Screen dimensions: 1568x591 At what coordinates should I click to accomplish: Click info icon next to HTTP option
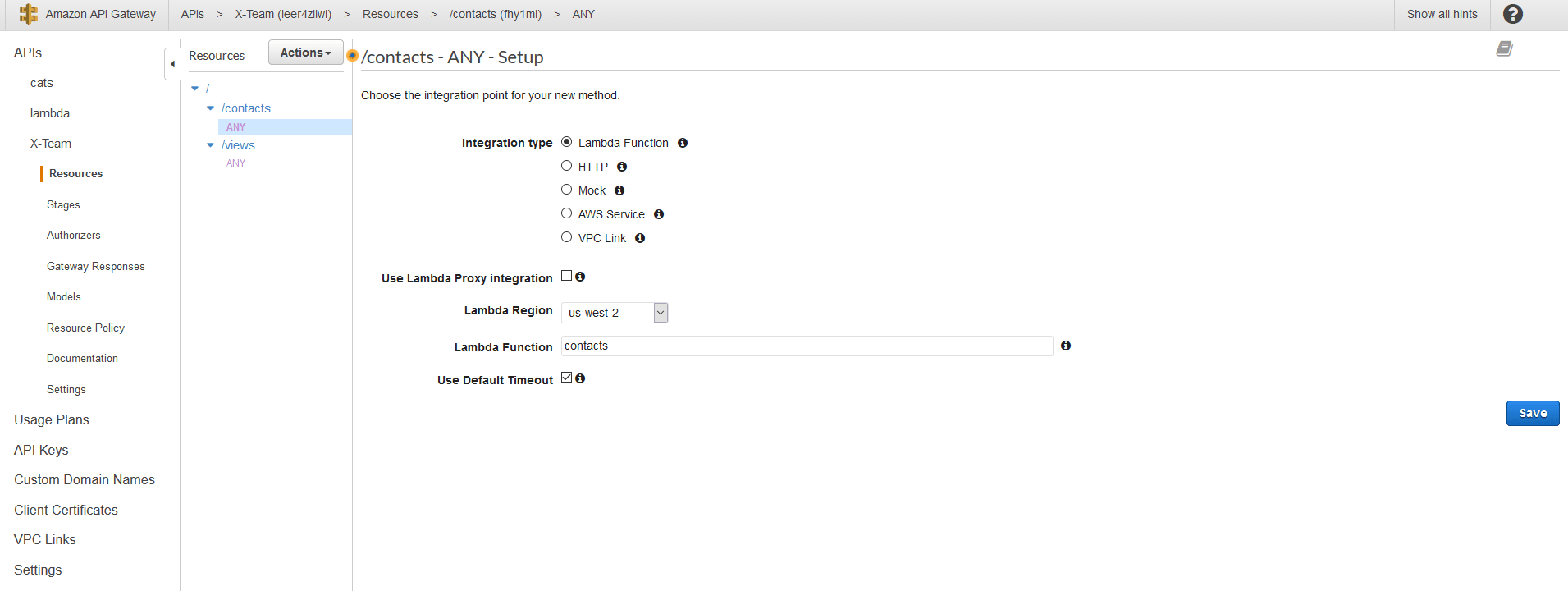(x=622, y=167)
